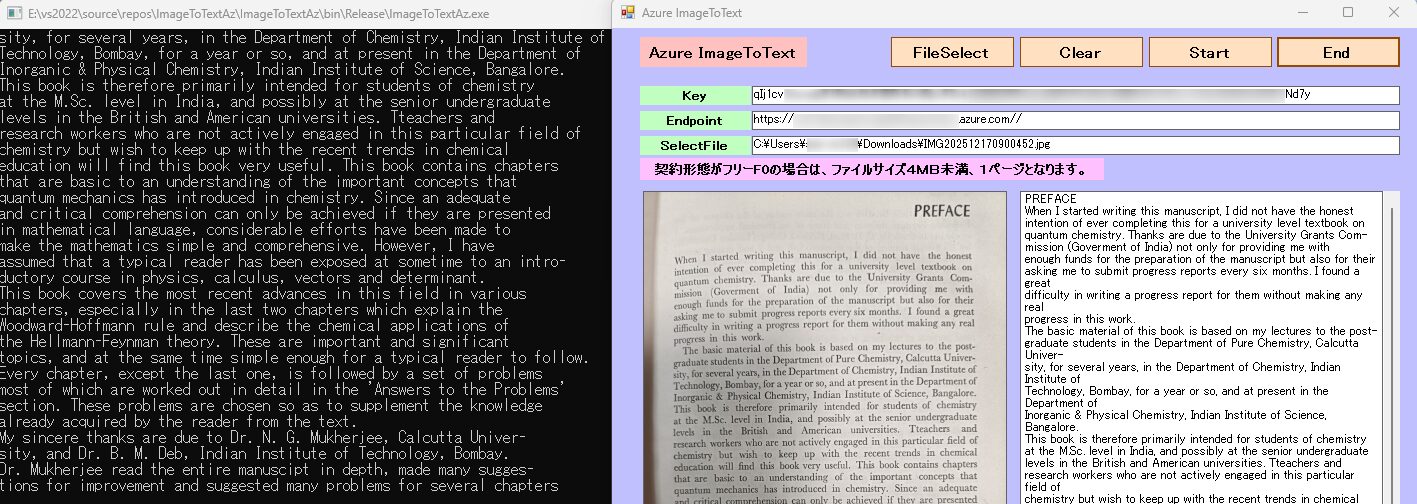Click the green Endpoint label
This screenshot has width=1417, height=504.
(694, 121)
